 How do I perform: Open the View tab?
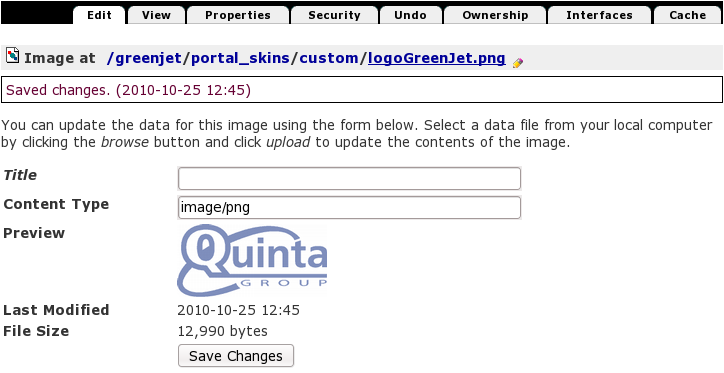tap(156, 15)
